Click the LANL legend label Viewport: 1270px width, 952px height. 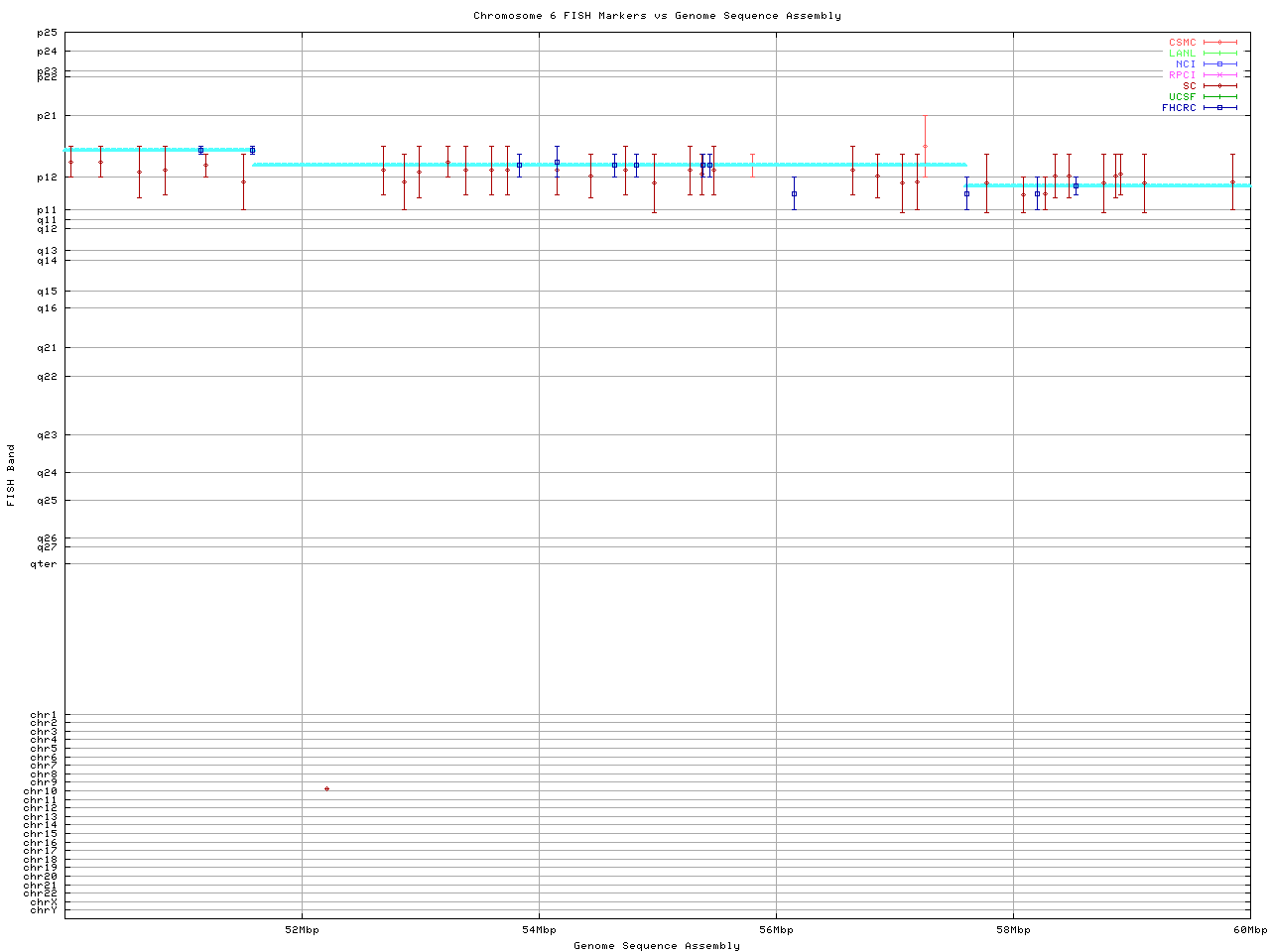click(x=1182, y=54)
